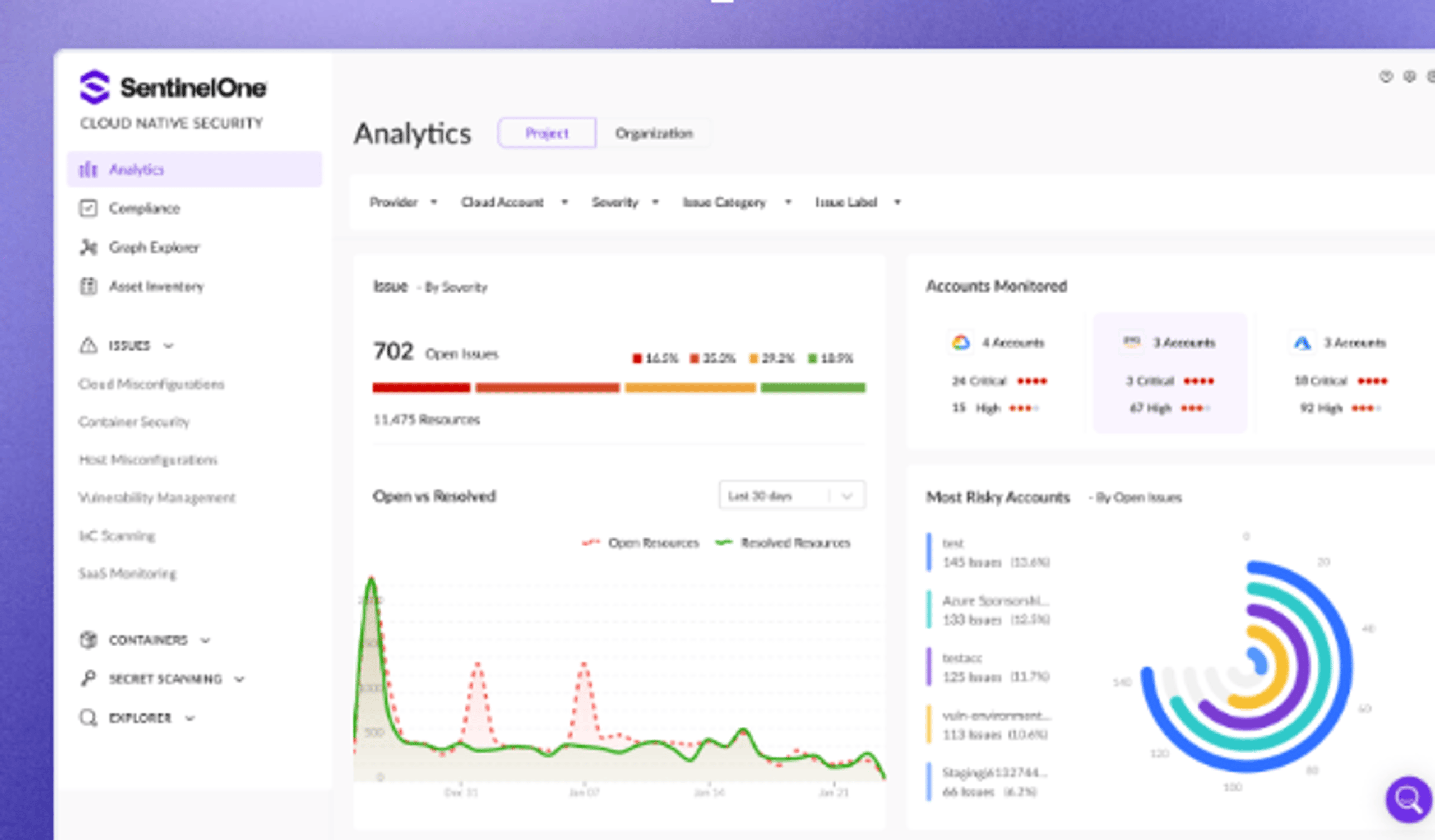1435x840 pixels.
Task: Toggle the Resolved Resources legend entry
Action: pos(783,543)
